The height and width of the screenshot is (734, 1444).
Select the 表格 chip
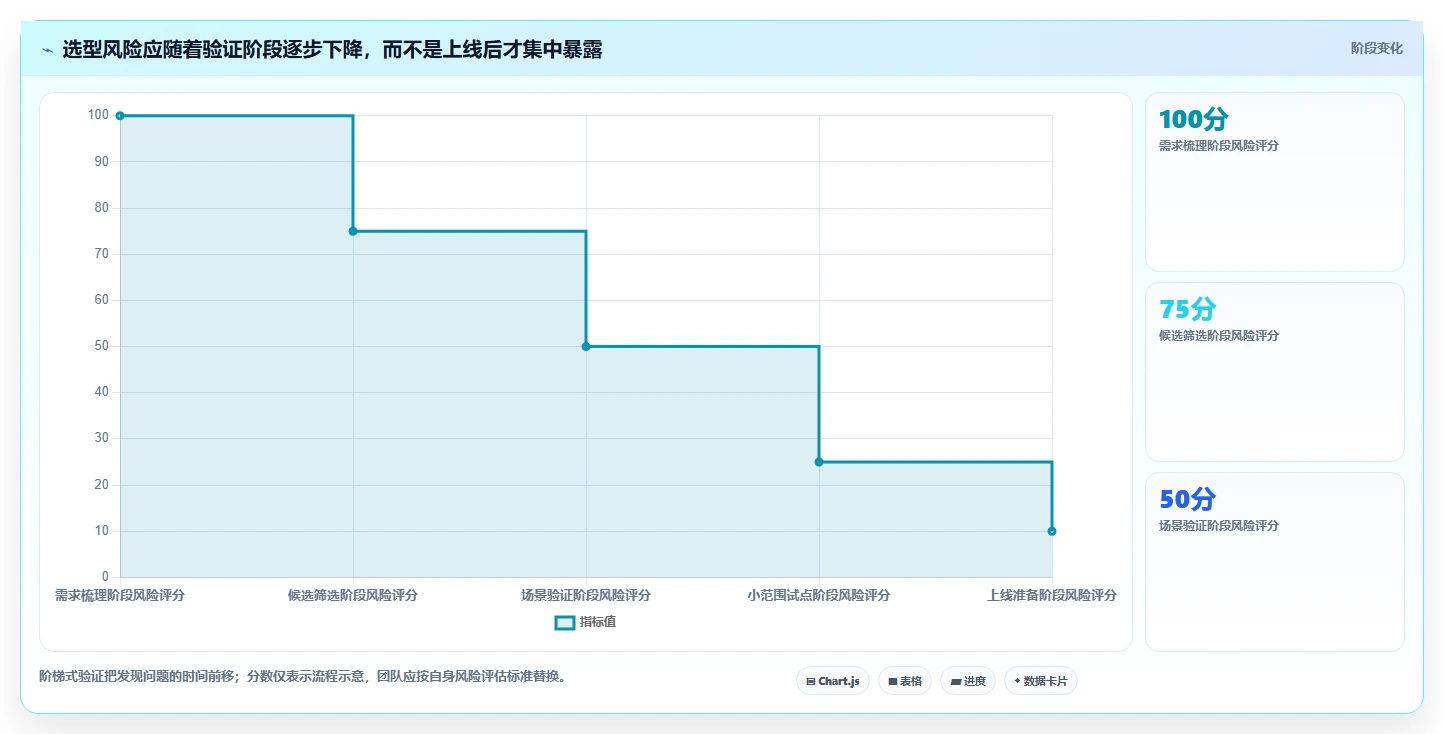[905, 681]
